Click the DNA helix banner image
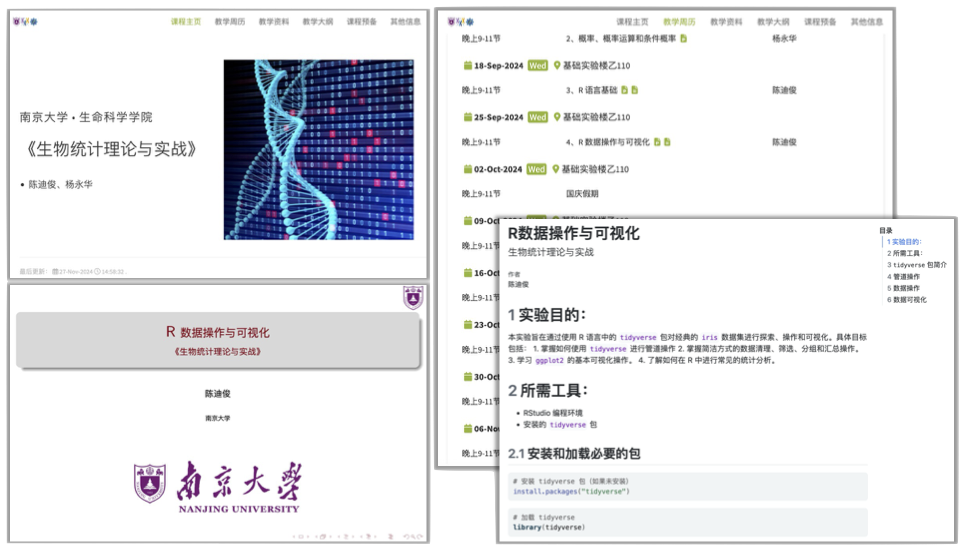 pos(318,149)
